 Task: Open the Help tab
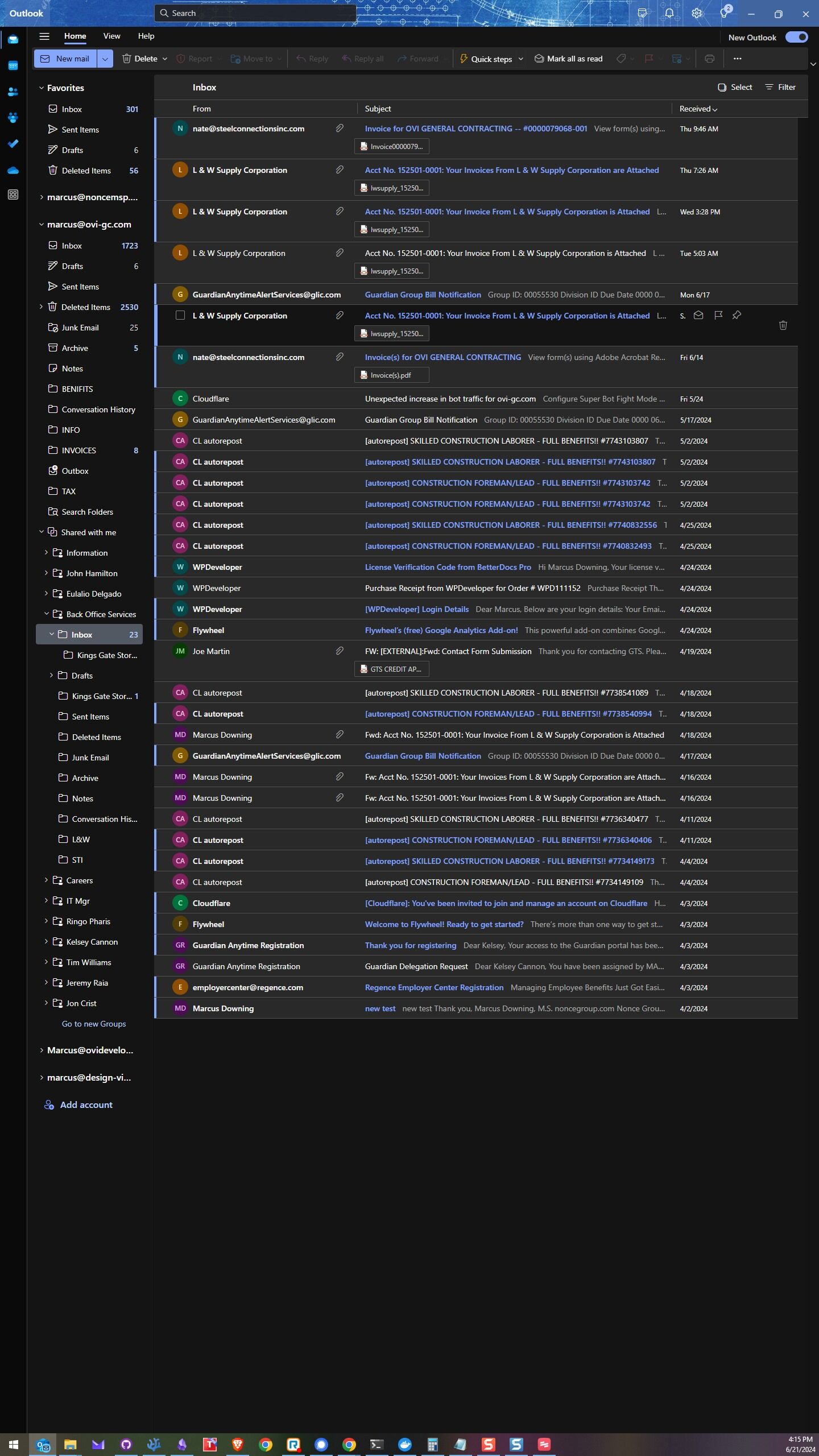pos(146,36)
